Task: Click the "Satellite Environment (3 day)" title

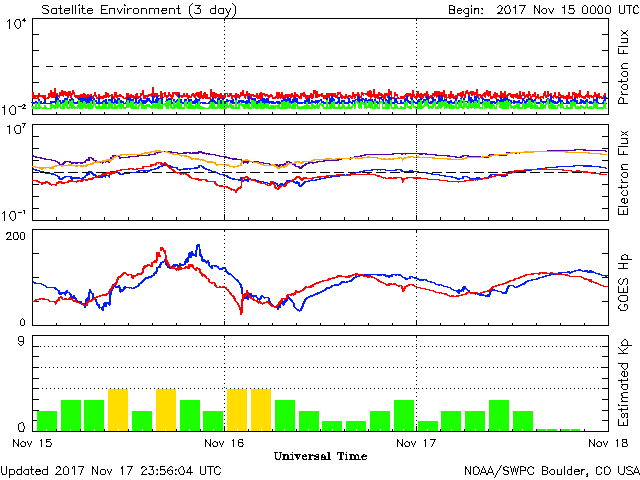Action: pos(139,9)
